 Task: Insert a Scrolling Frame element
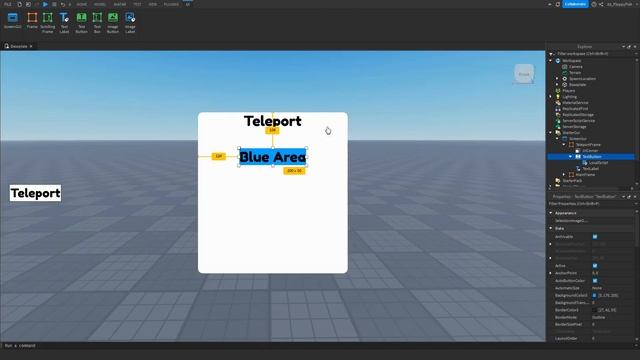(x=48, y=23)
